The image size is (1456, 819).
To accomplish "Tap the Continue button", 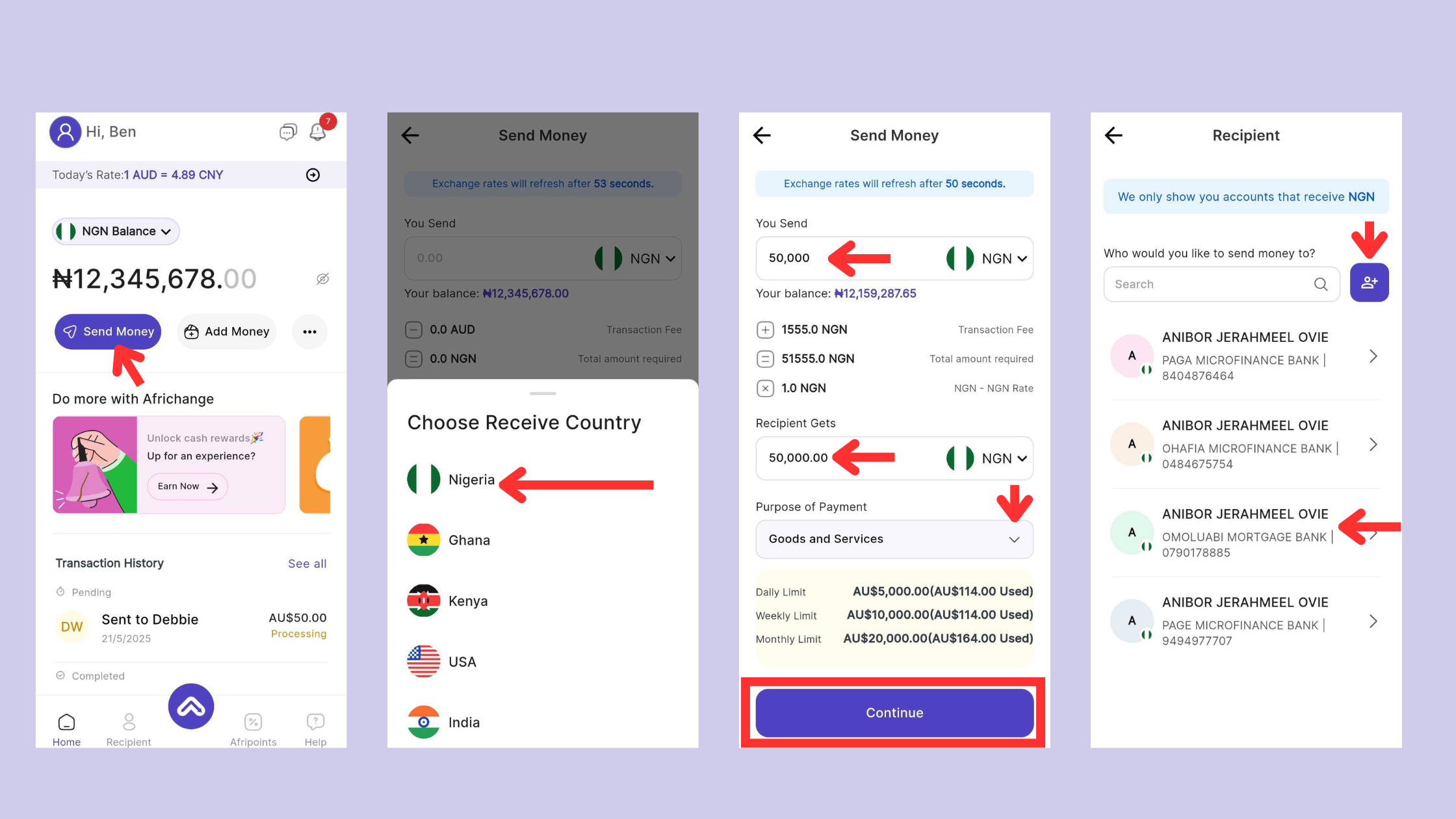I will coord(894,713).
